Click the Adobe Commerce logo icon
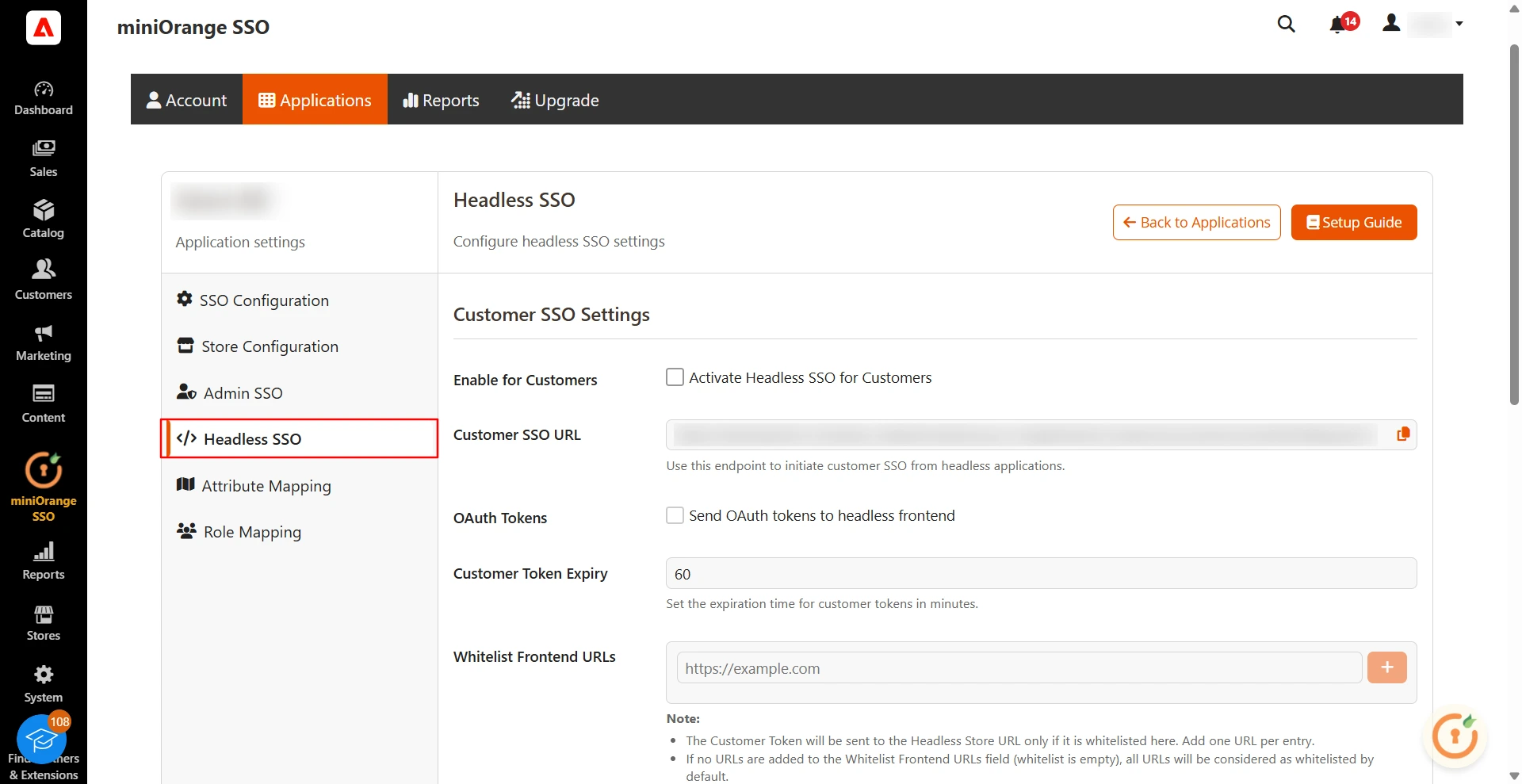This screenshot has height=784, width=1522. (44, 28)
